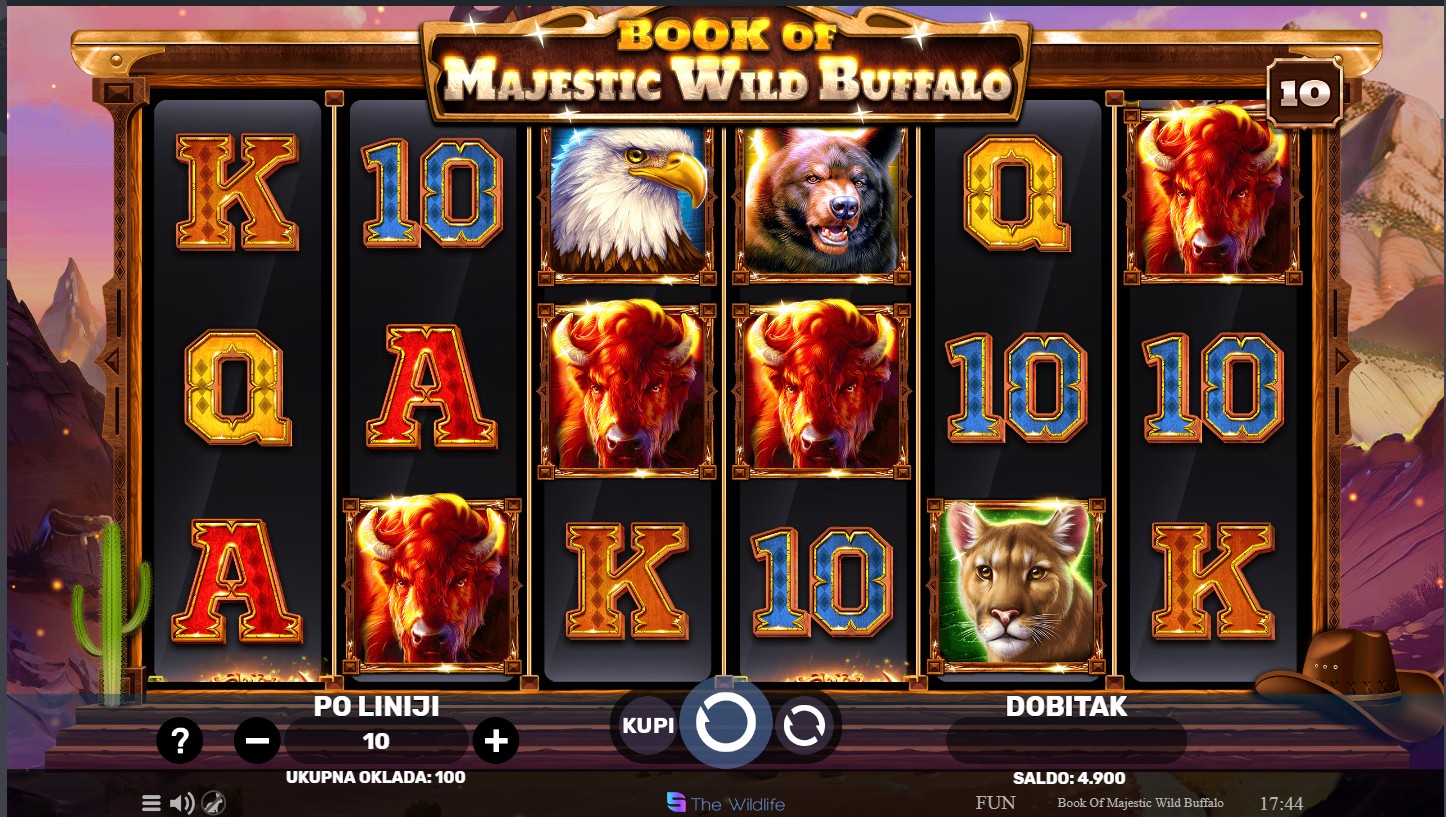Decrease bet per line with minus
1446x817 pixels.
pyautogui.click(x=257, y=741)
